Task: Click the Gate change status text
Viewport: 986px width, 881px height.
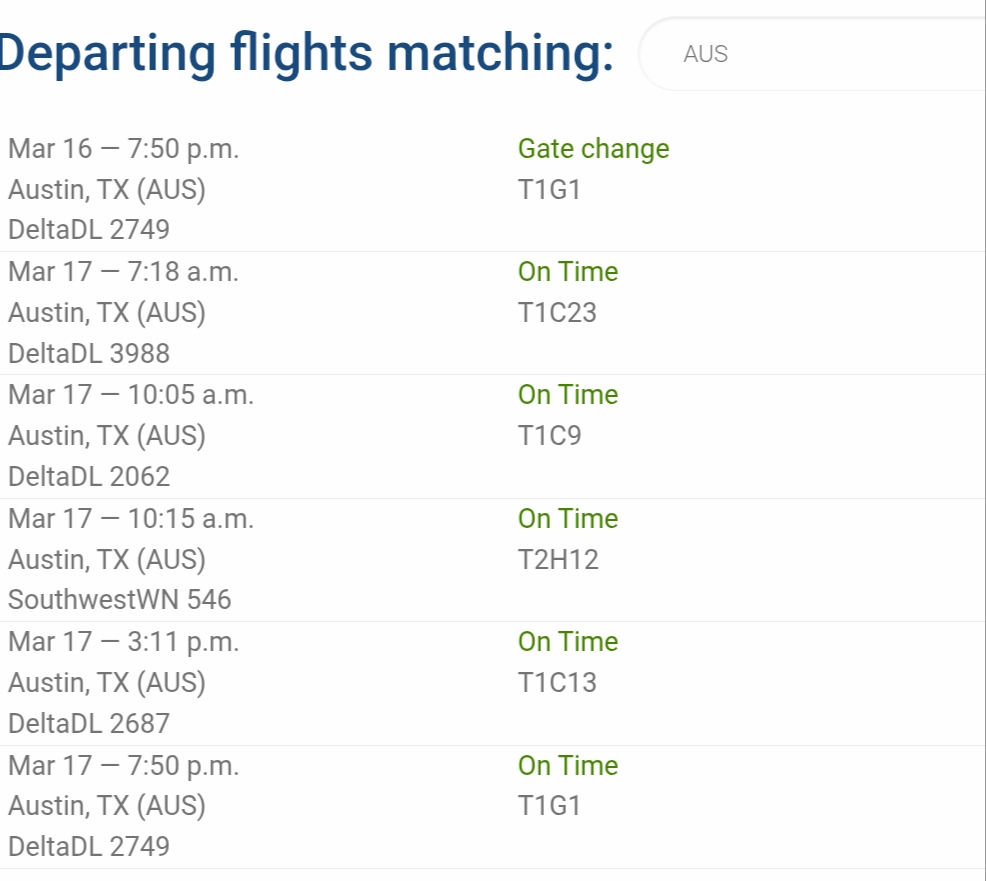Action: pos(593,149)
